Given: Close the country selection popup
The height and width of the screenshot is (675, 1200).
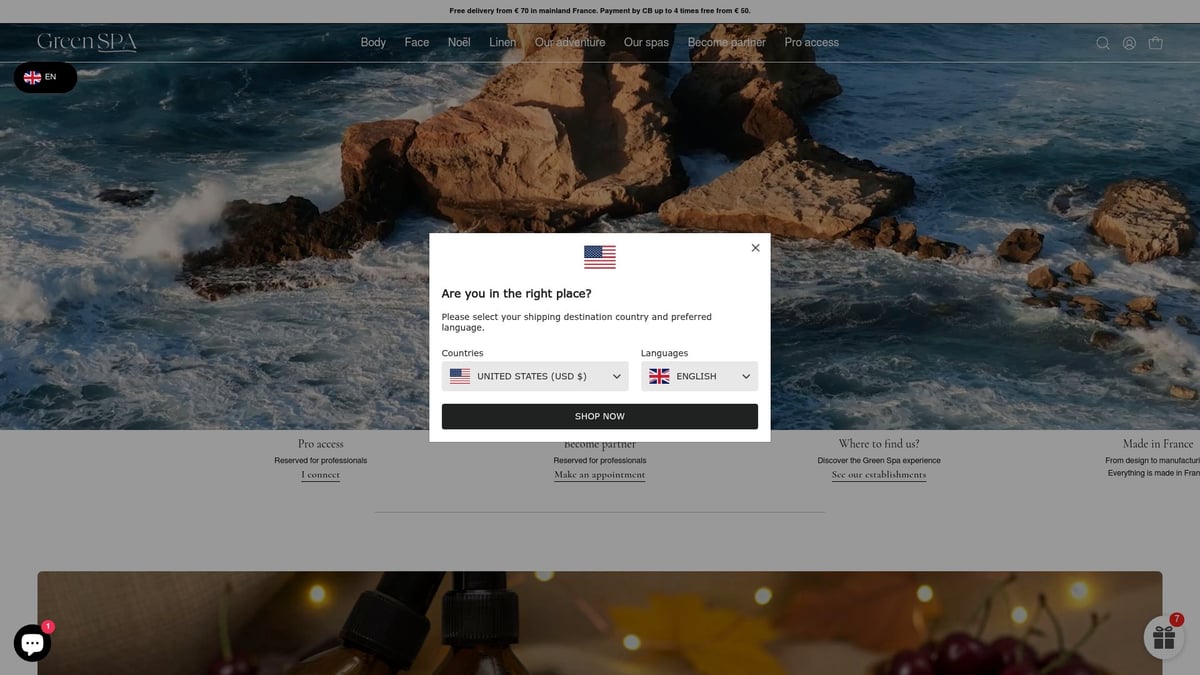Looking at the screenshot, I should [755, 248].
